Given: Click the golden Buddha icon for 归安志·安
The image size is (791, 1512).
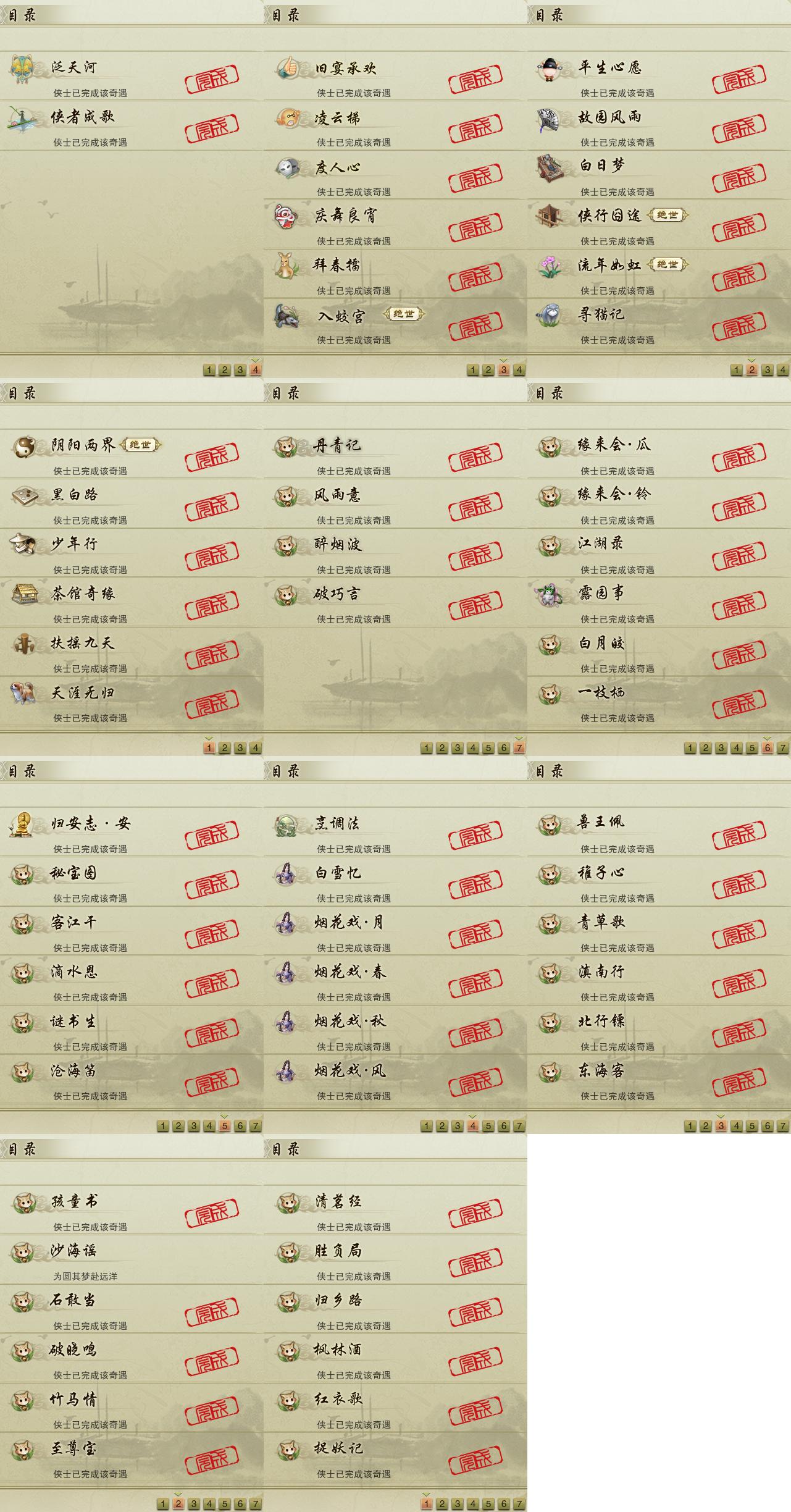Looking at the screenshot, I should pos(22,824).
